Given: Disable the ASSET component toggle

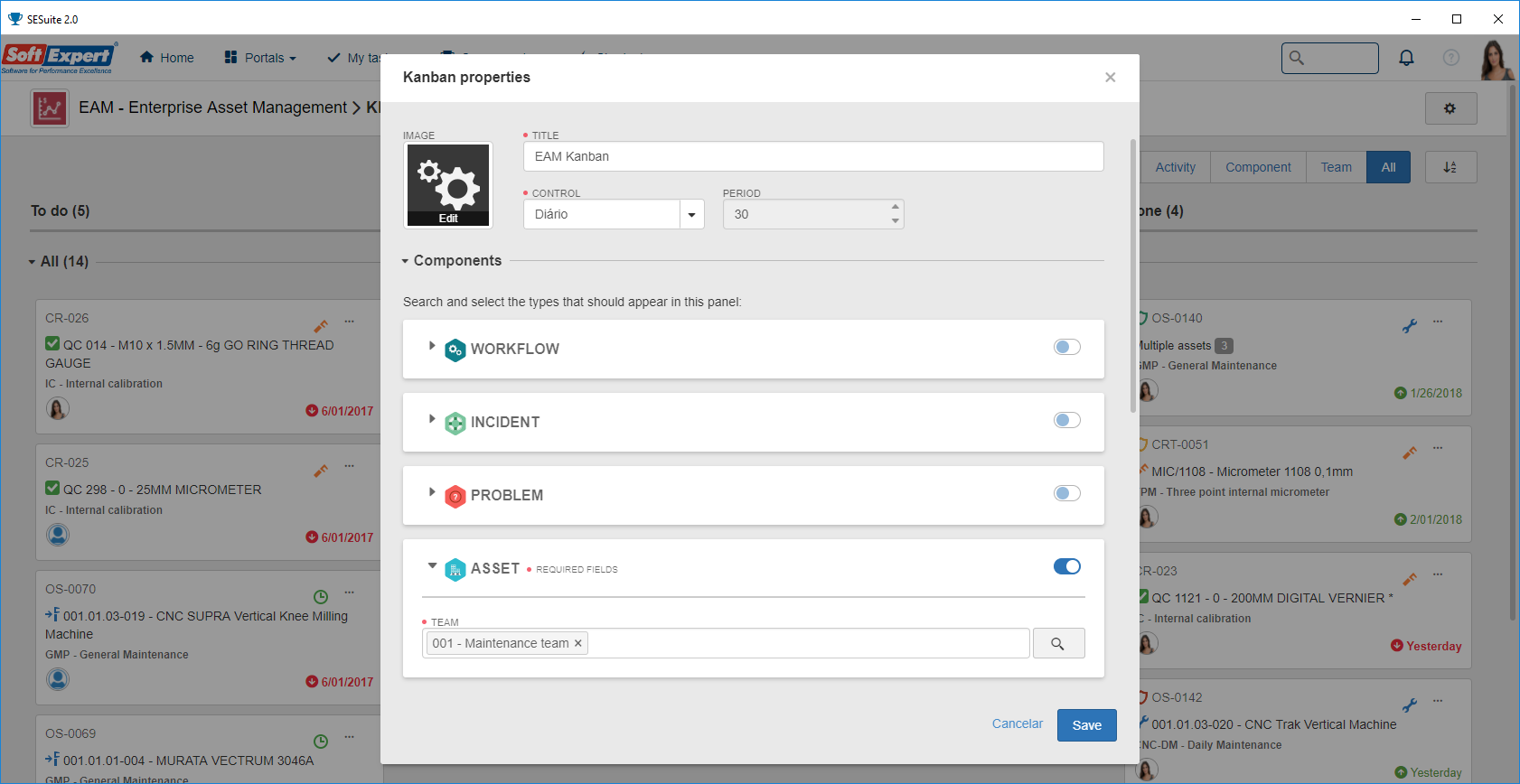Looking at the screenshot, I should point(1067,566).
